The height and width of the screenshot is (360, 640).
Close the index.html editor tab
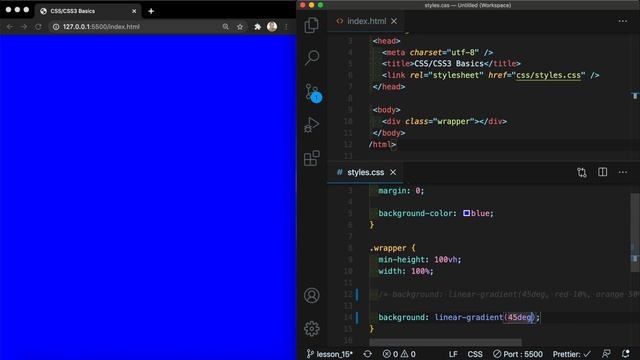pyautogui.click(x=394, y=21)
